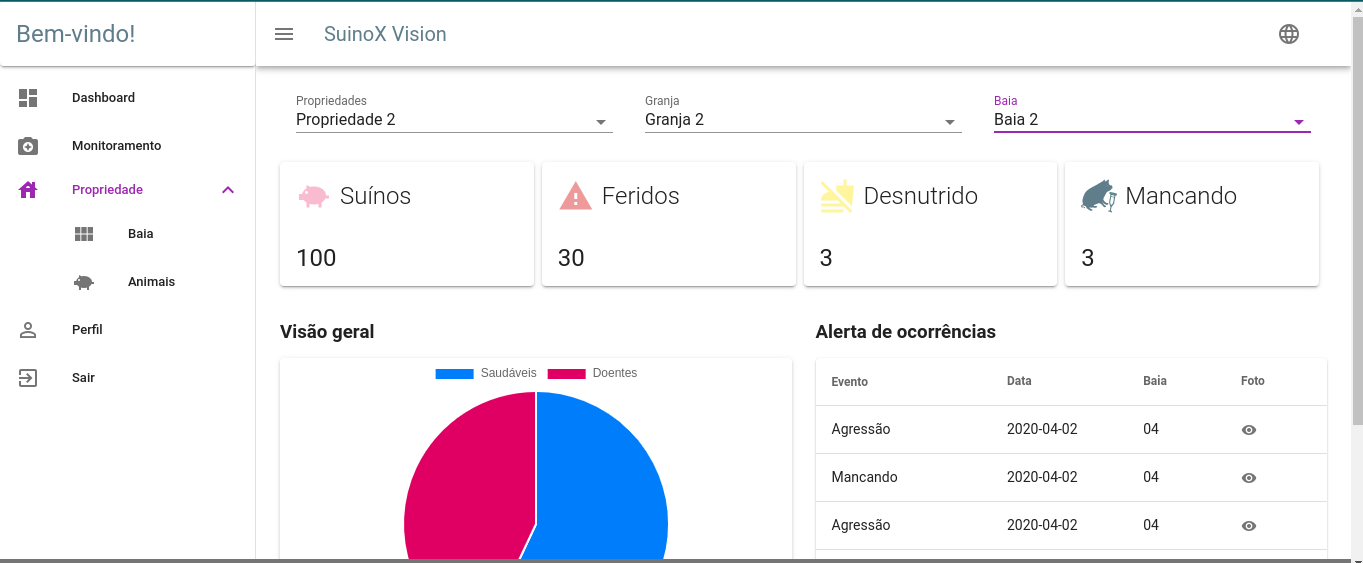Click Sair to log out

[x=128, y=378]
